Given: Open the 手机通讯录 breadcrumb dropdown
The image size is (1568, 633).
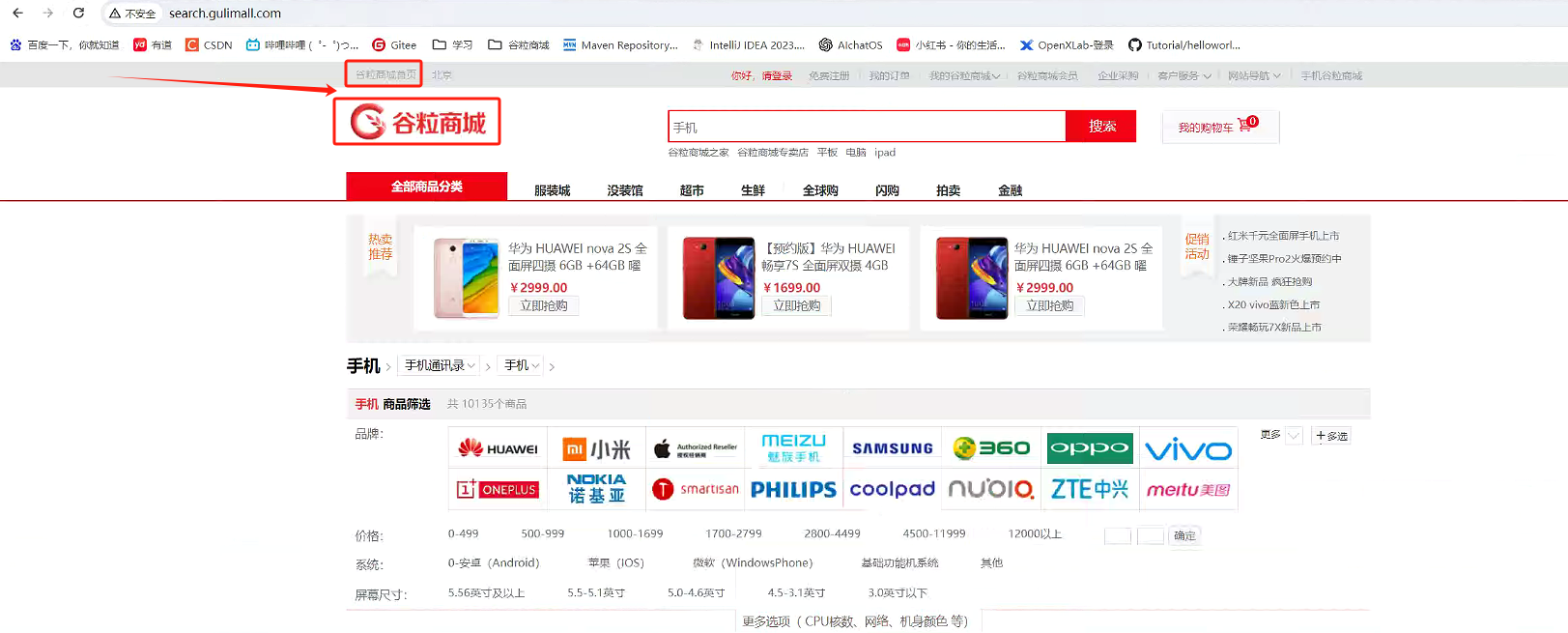Looking at the screenshot, I should coord(440,365).
